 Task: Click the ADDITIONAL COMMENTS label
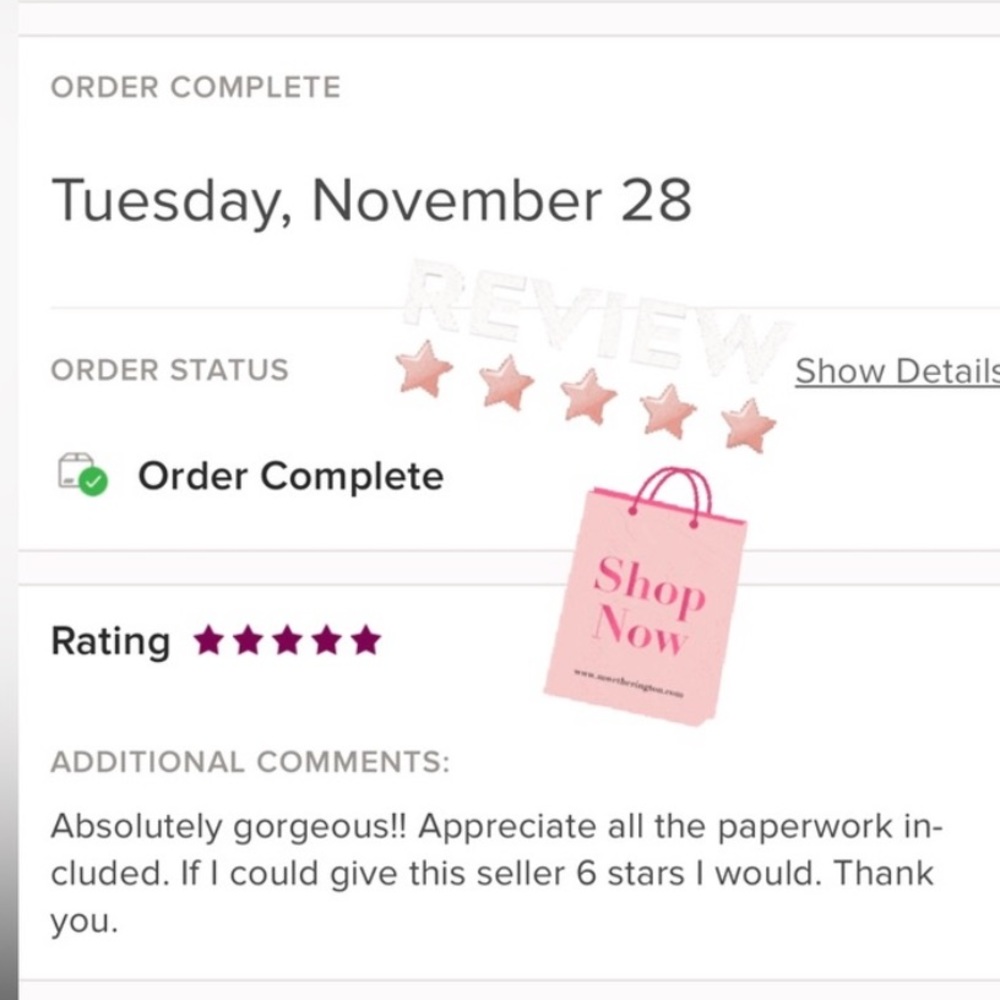pos(250,761)
